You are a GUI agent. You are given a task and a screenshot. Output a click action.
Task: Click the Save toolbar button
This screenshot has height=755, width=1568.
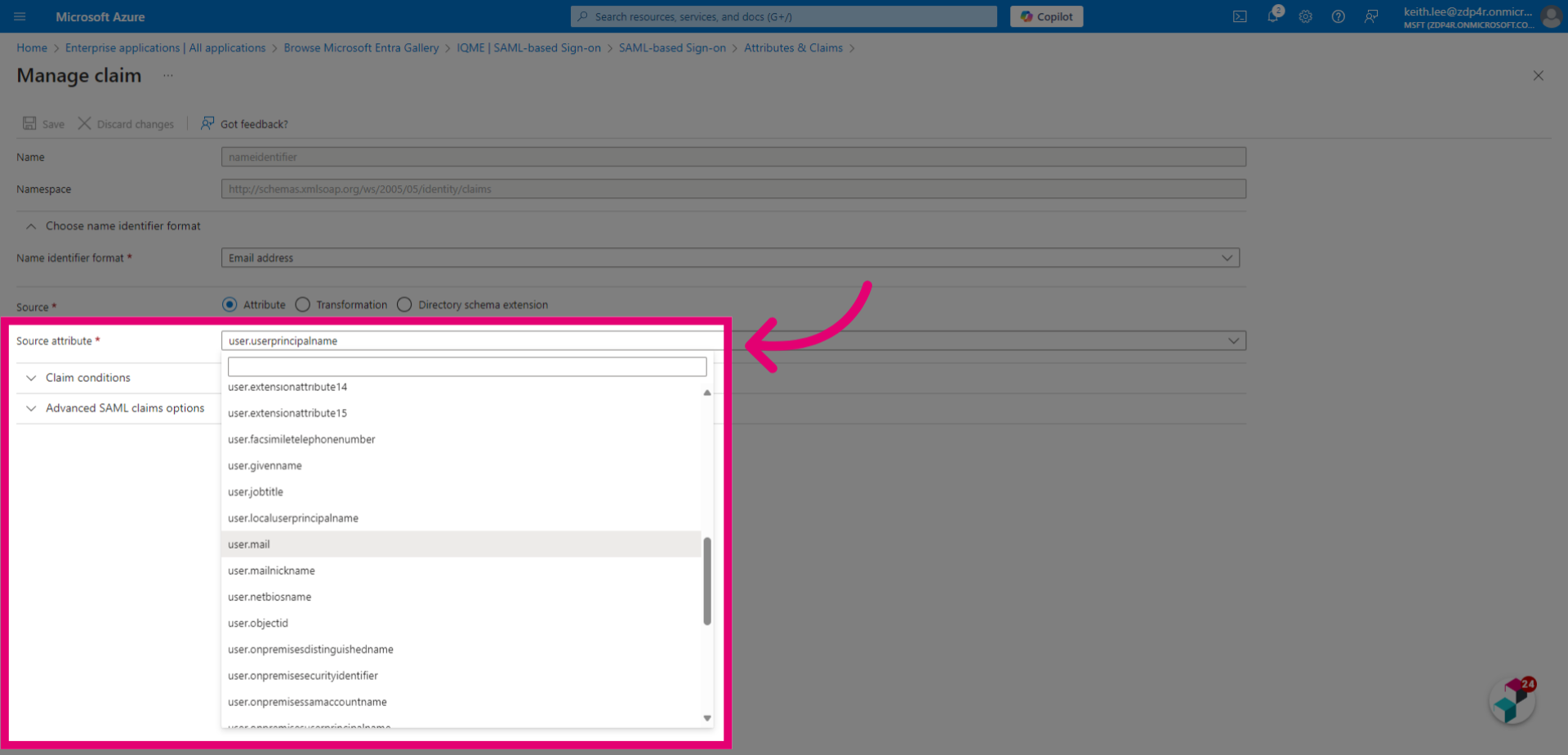(x=43, y=124)
